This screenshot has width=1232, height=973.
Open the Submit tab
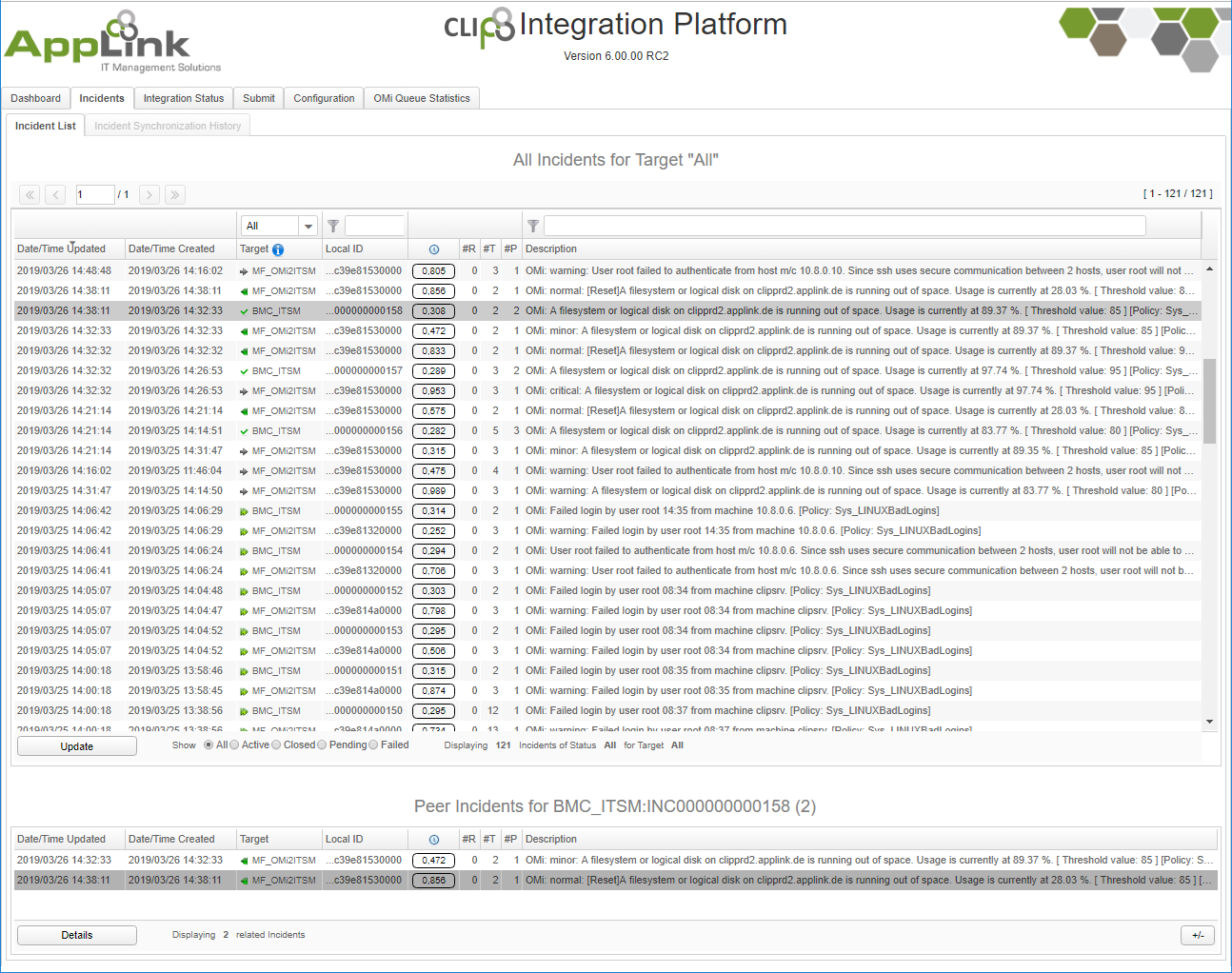point(258,98)
